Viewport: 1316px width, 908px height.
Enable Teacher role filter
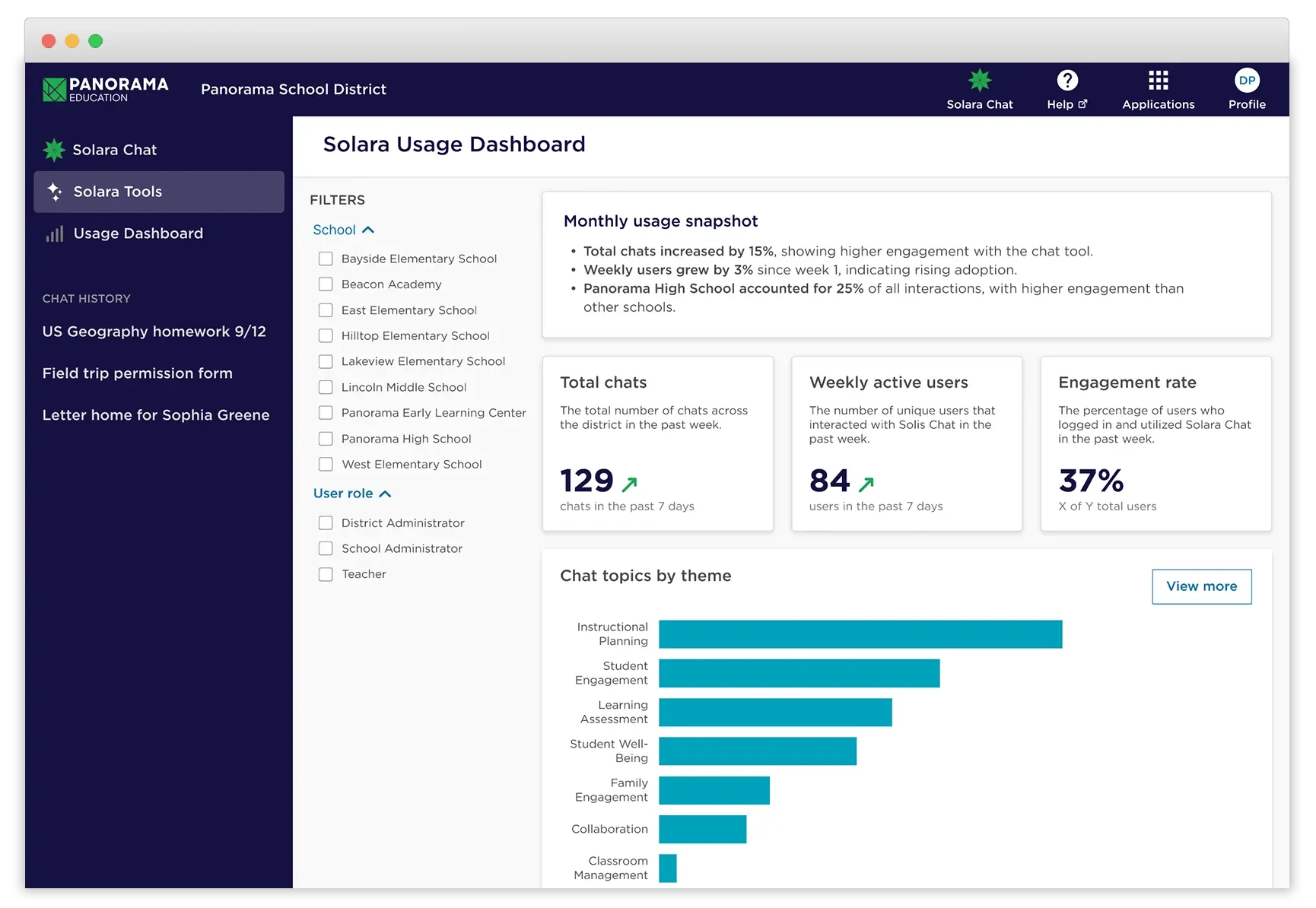[326, 574]
